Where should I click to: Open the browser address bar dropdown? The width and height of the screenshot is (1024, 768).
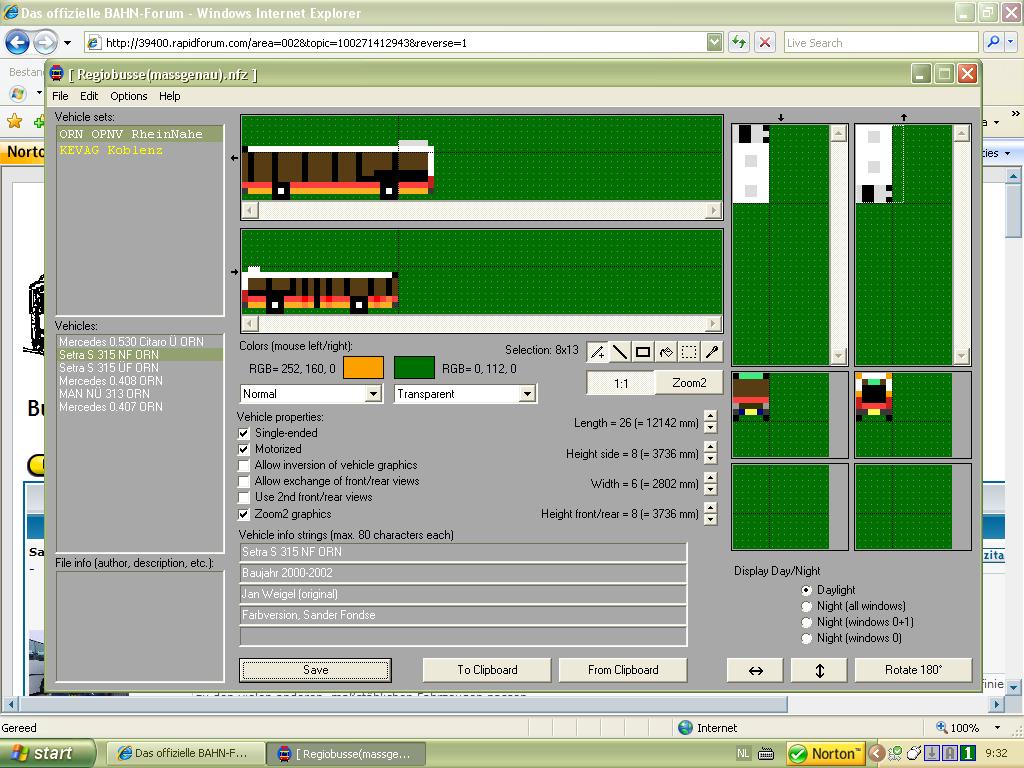pos(714,42)
